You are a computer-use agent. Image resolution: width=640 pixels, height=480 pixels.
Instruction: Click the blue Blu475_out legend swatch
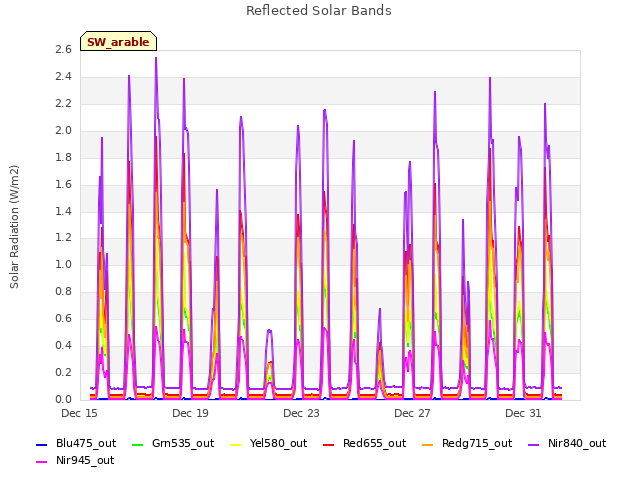[42, 444]
